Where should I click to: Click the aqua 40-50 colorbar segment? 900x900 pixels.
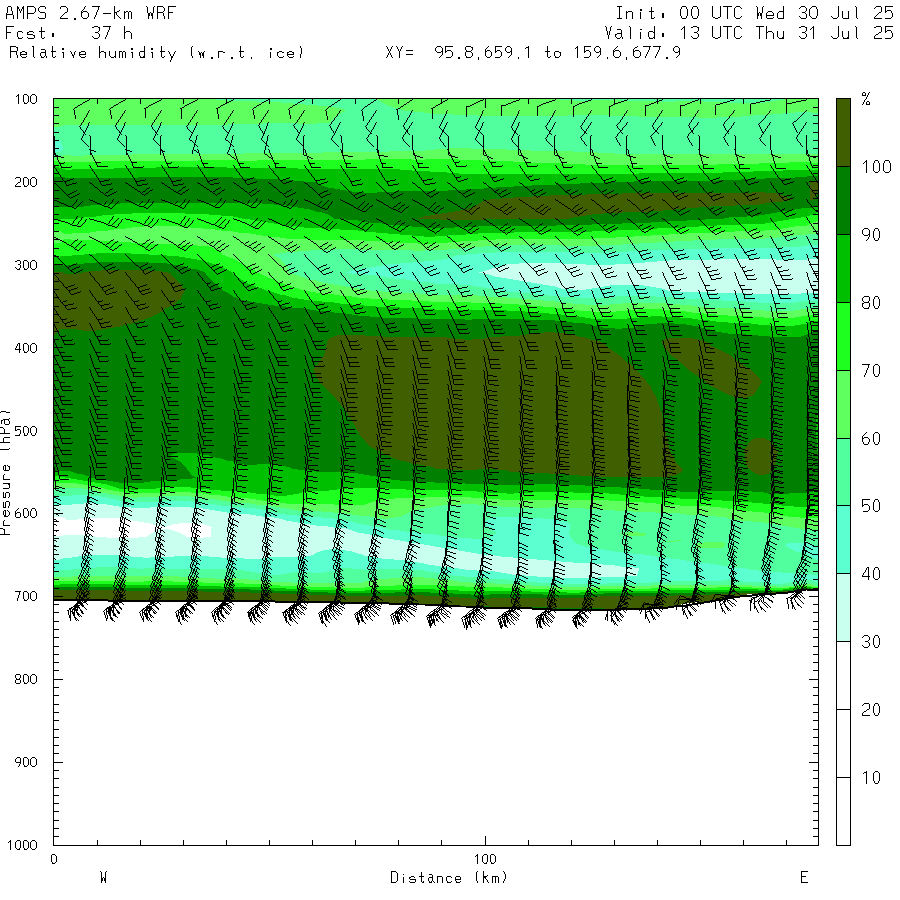click(843, 540)
